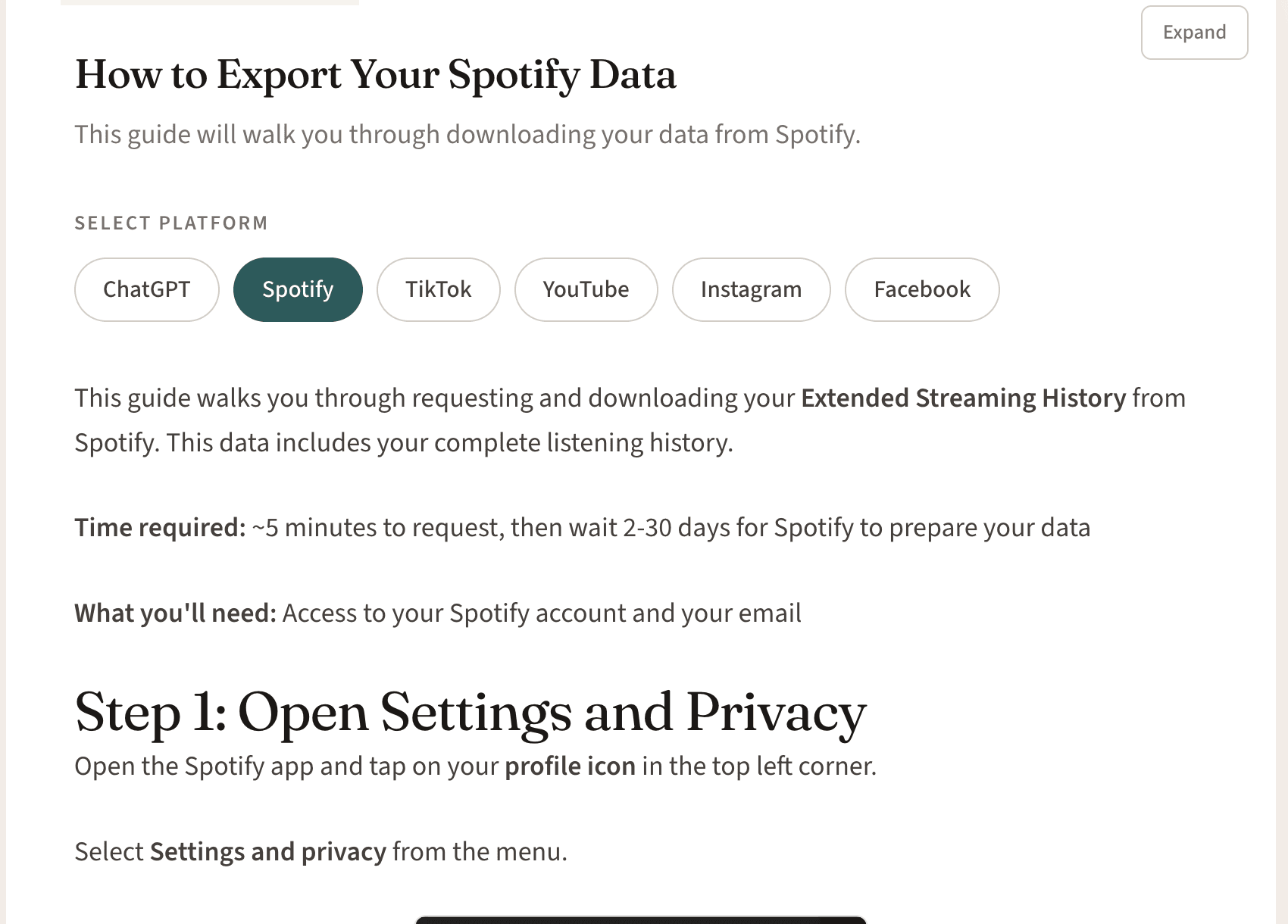Select the ChatGPT platform pill
Image resolution: width=1288 pixels, height=924 pixels.
pos(146,289)
